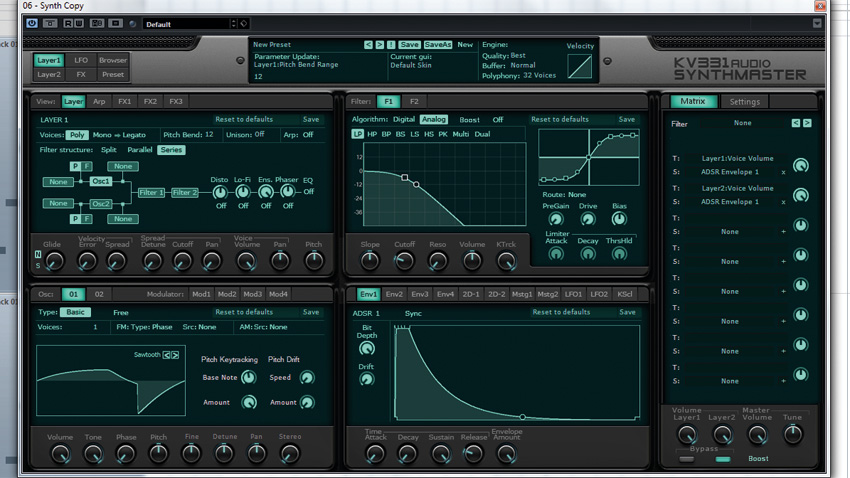Click the next preset arrow button
Image resolution: width=850 pixels, height=478 pixels.
pyautogui.click(x=379, y=45)
